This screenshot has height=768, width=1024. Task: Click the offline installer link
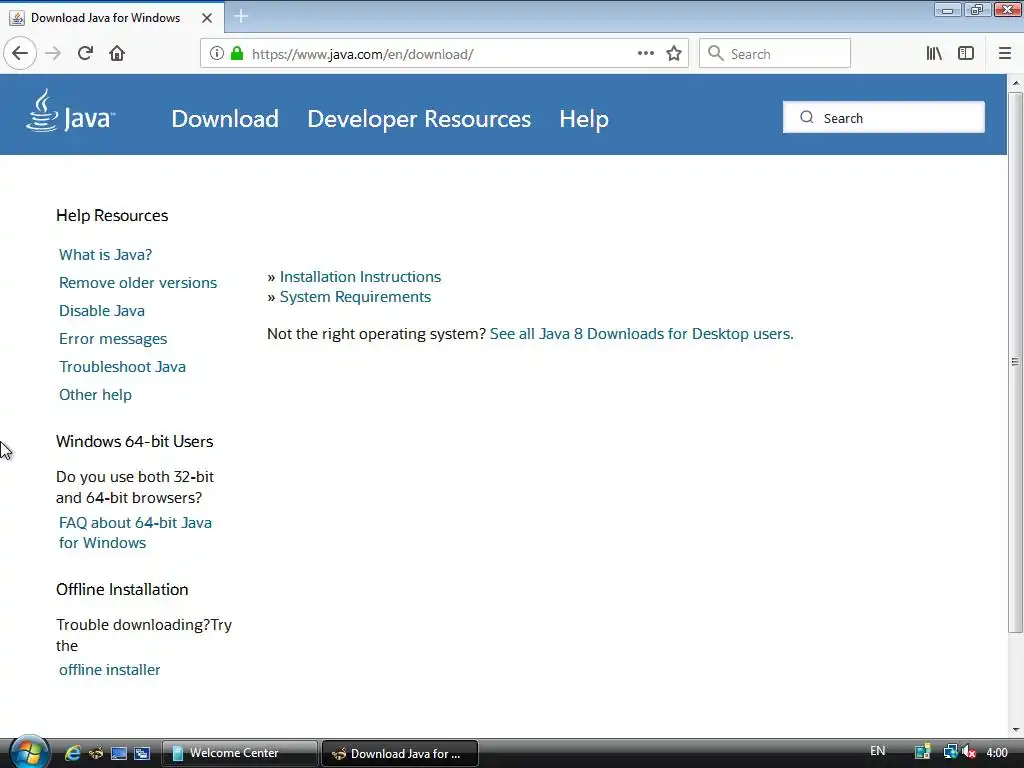tap(109, 670)
